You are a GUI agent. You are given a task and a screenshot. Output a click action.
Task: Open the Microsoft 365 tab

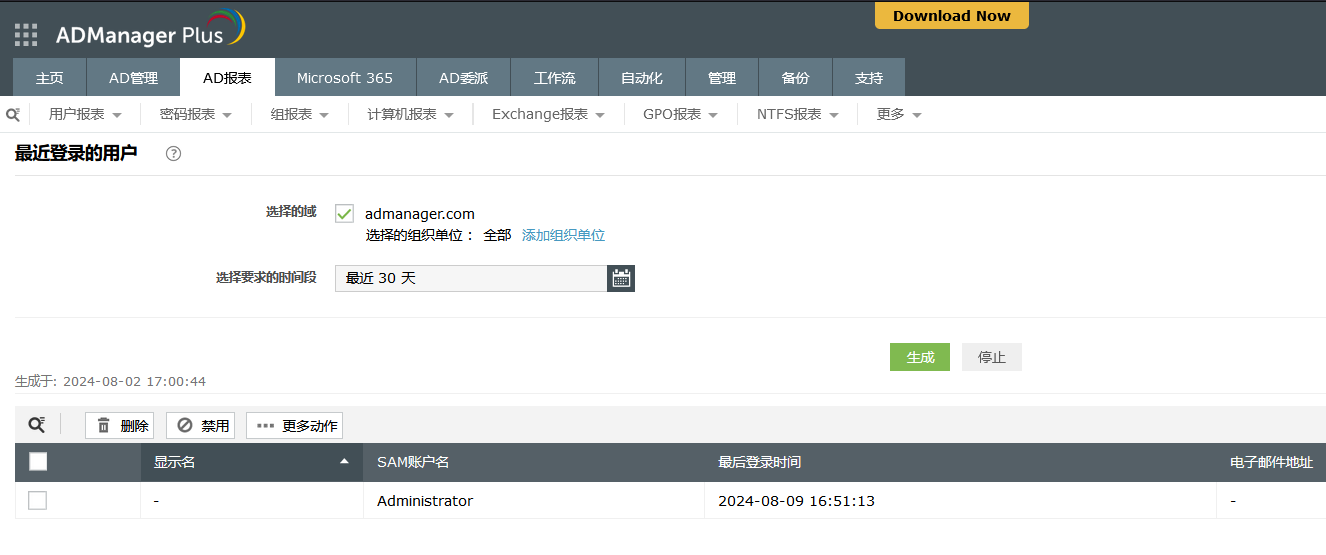point(345,78)
